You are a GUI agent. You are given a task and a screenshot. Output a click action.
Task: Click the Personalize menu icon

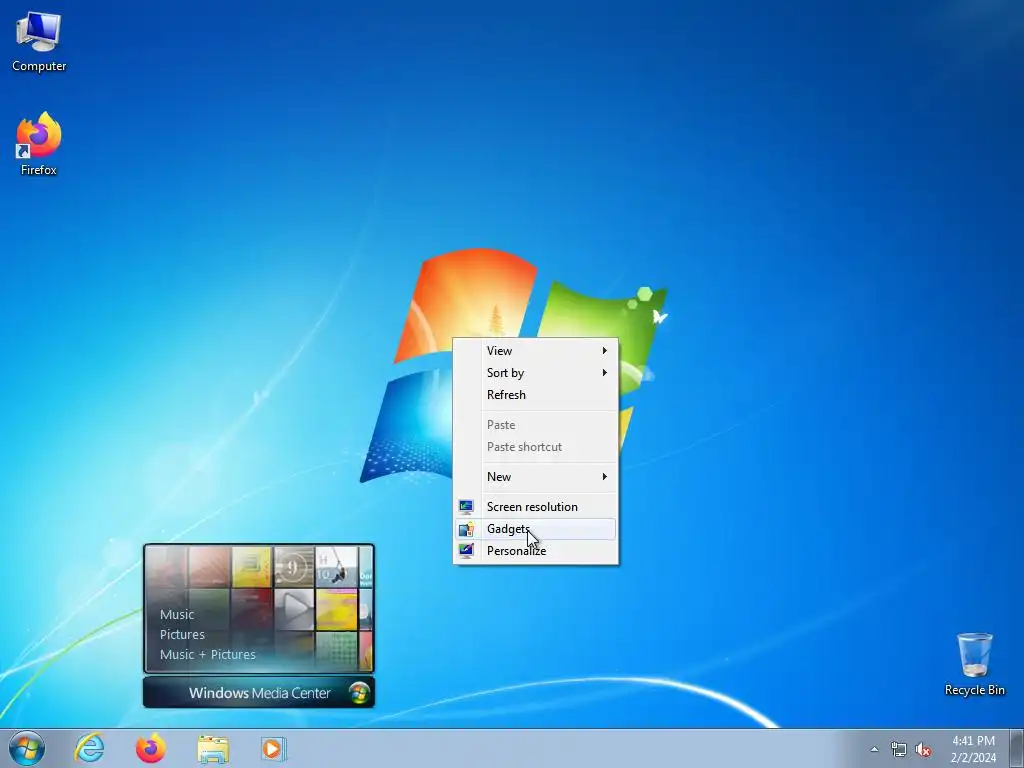[466, 551]
